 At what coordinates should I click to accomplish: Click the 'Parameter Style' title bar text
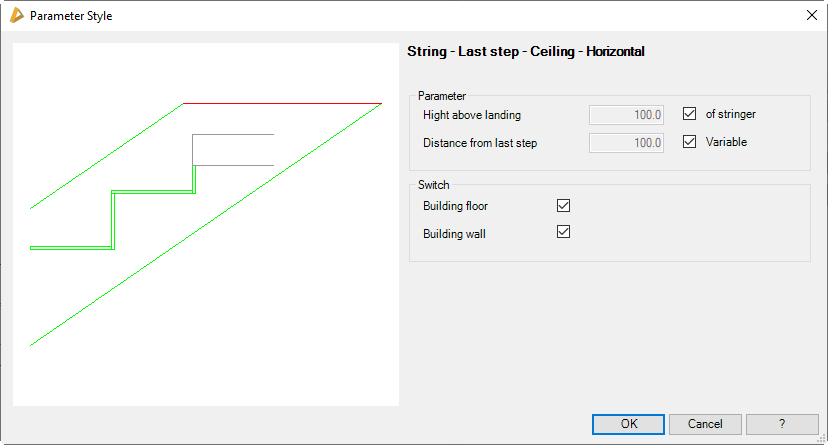pyautogui.click(x=71, y=16)
